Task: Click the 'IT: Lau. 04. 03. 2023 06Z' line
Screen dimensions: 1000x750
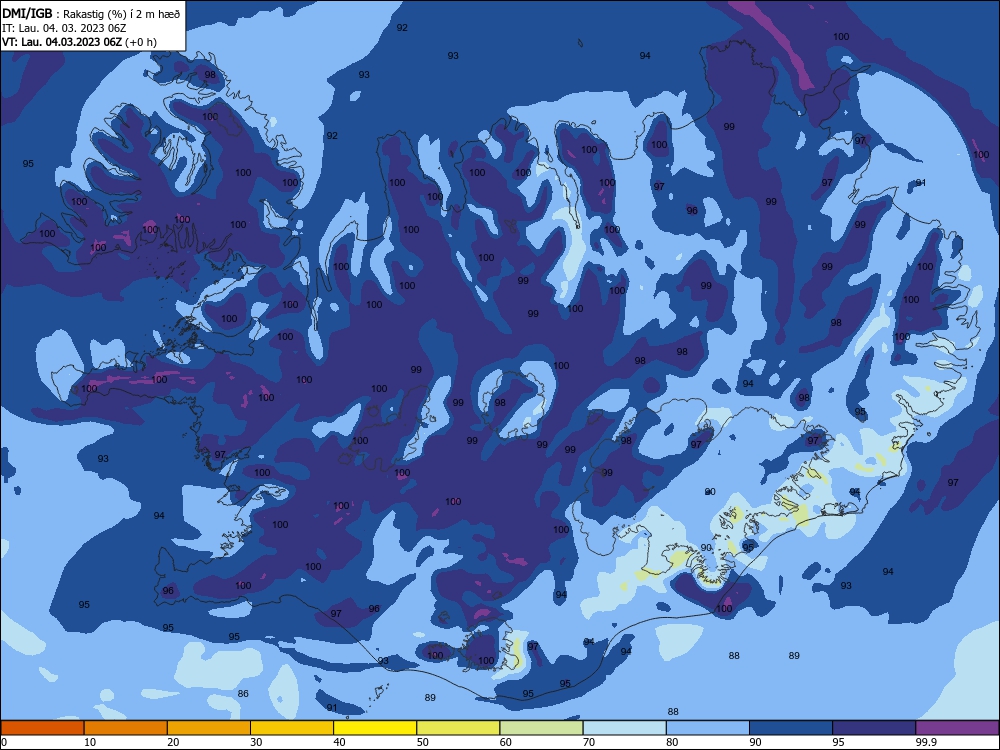Action: click(64, 28)
